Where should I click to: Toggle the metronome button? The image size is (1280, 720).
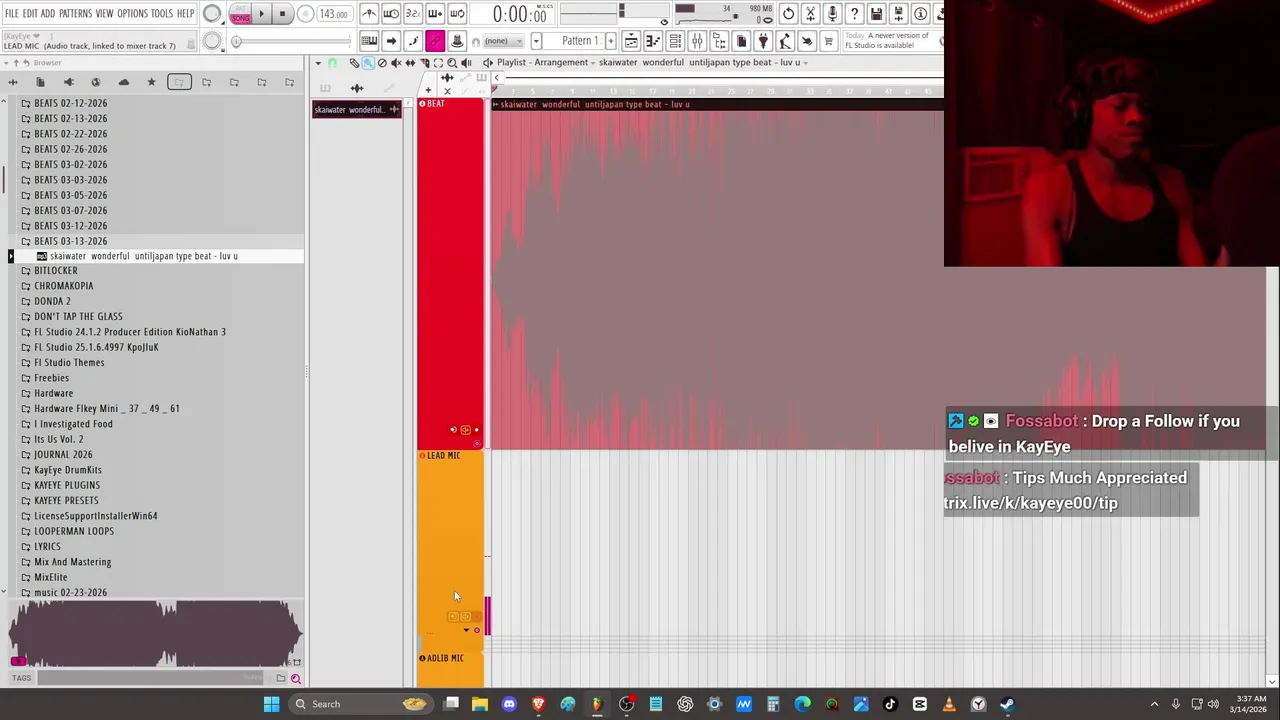pyautogui.click(x=369, y=13)
